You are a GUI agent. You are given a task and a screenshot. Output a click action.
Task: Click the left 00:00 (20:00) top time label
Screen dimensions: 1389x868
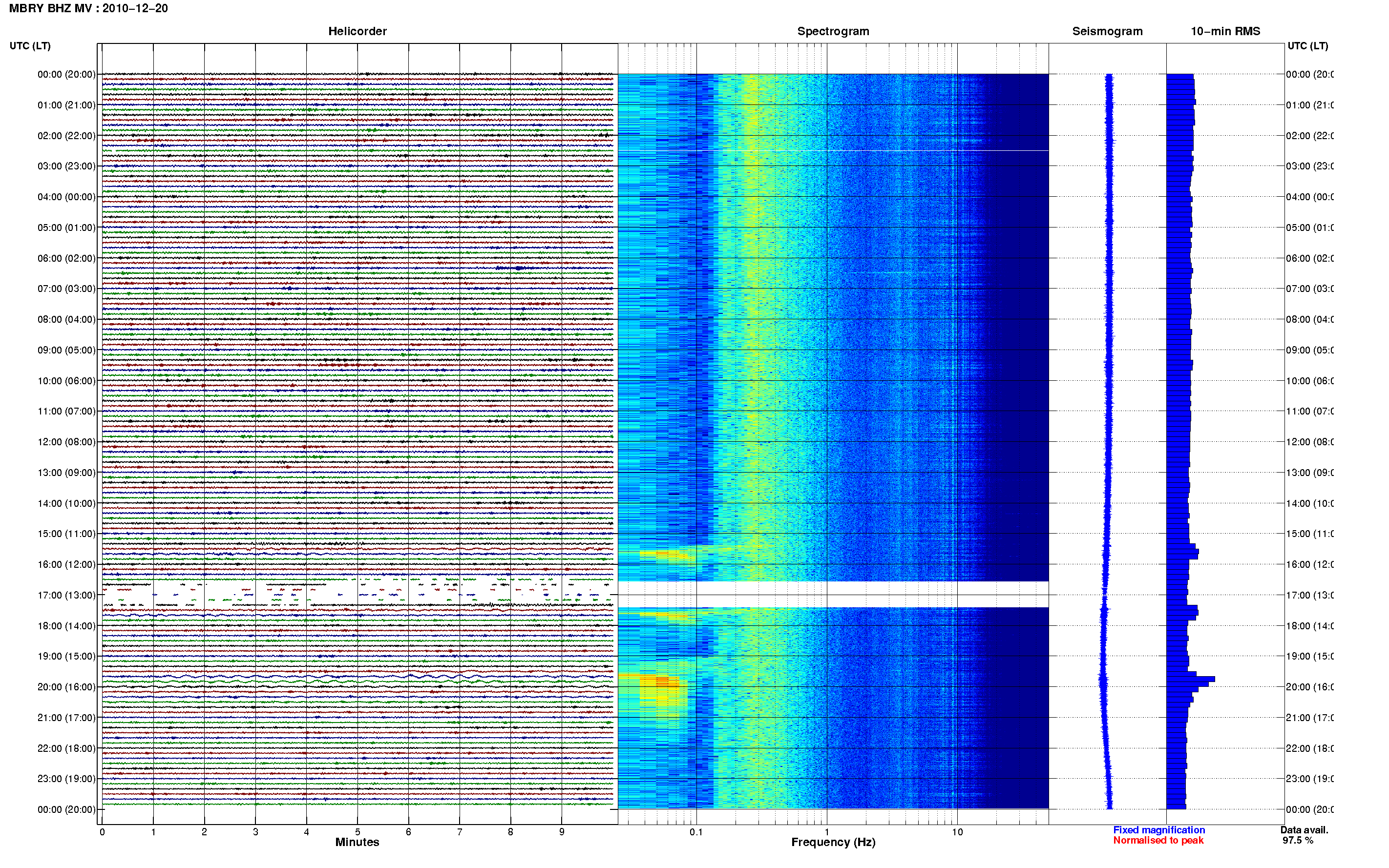point(66,74)
